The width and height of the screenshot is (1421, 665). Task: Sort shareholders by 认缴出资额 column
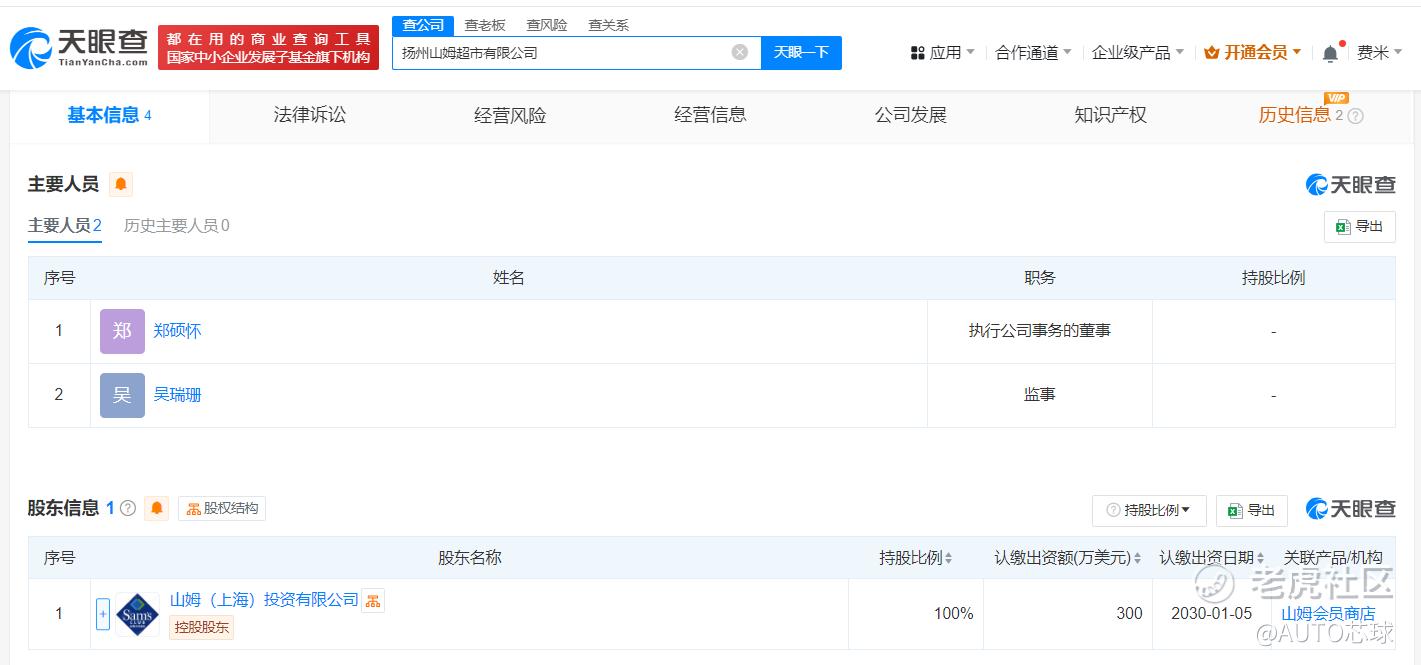[x=1138, y=558]
